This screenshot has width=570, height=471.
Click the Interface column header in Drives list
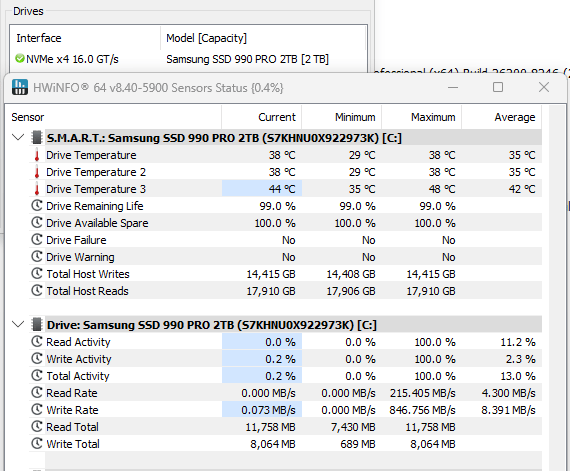tap(85, 38)
